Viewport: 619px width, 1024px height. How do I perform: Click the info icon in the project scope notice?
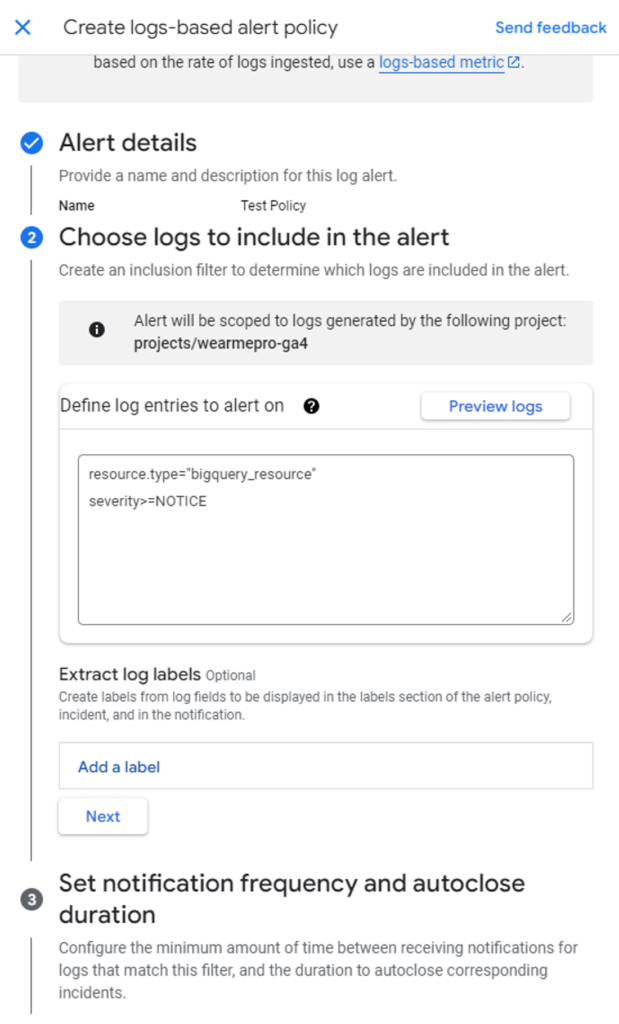[x=97, y=330]
